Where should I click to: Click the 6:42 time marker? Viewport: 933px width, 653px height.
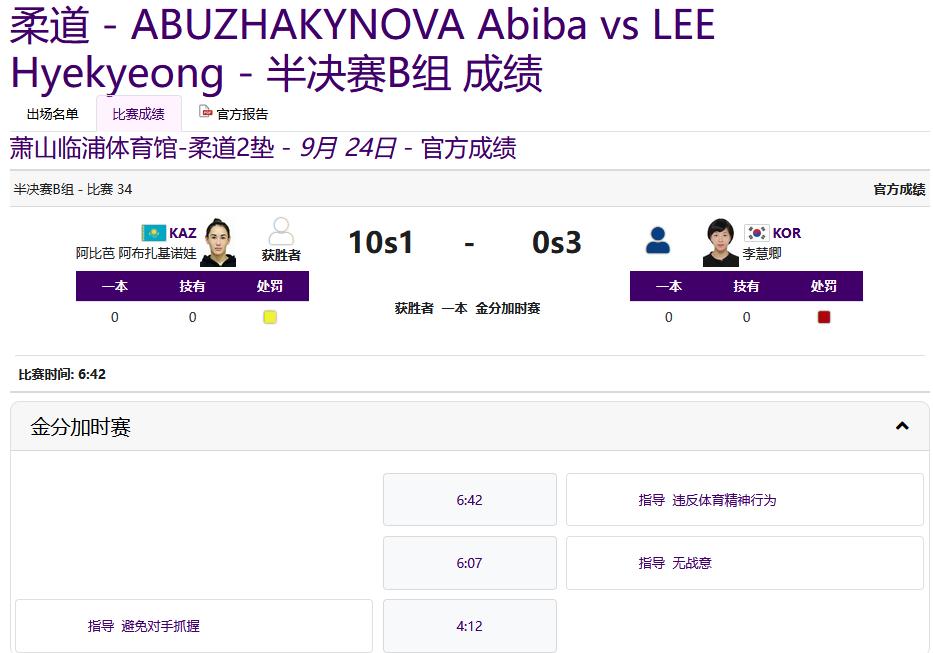pos(469,500)
